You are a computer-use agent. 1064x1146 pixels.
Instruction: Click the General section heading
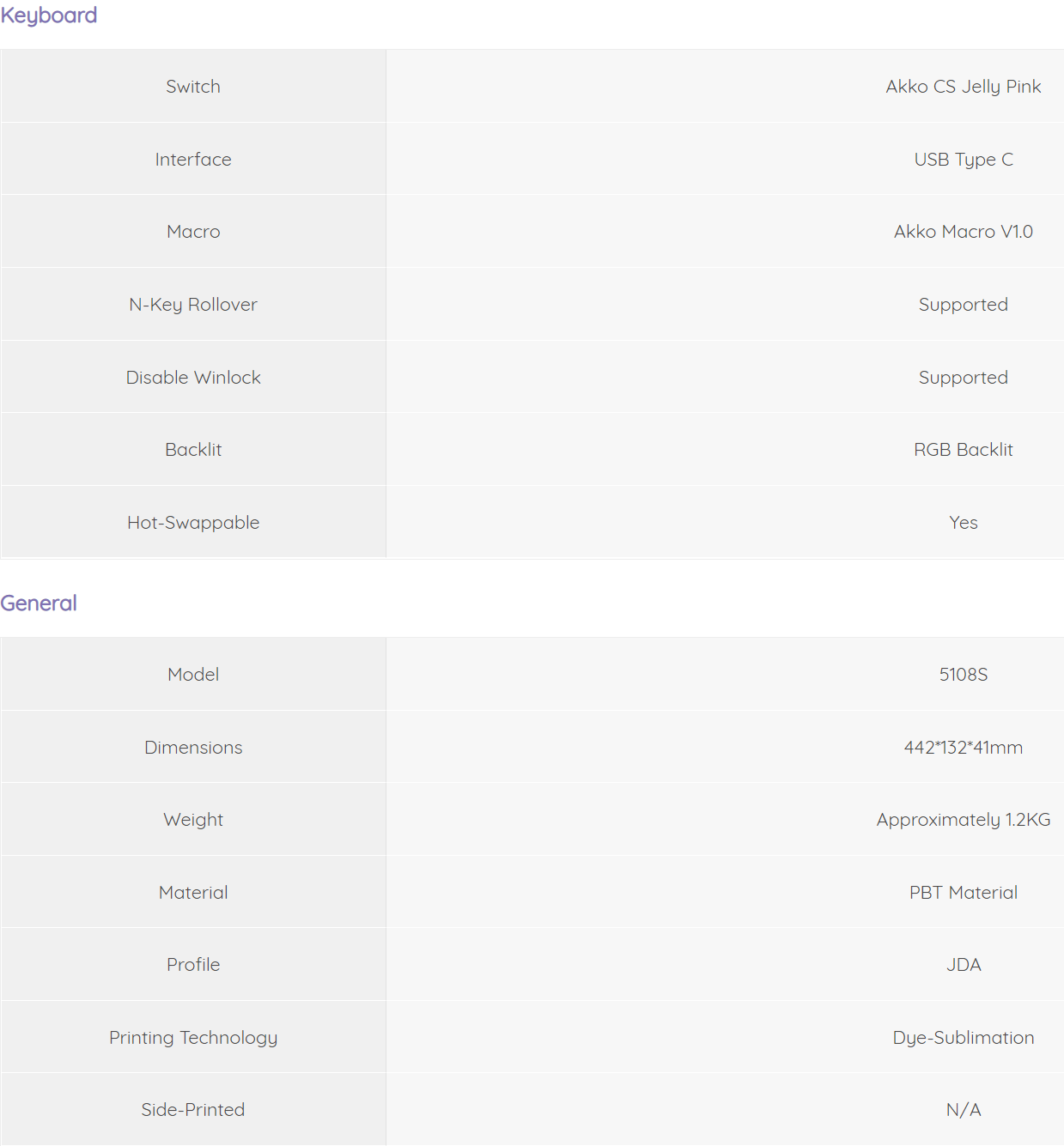(x=39, y=603)
